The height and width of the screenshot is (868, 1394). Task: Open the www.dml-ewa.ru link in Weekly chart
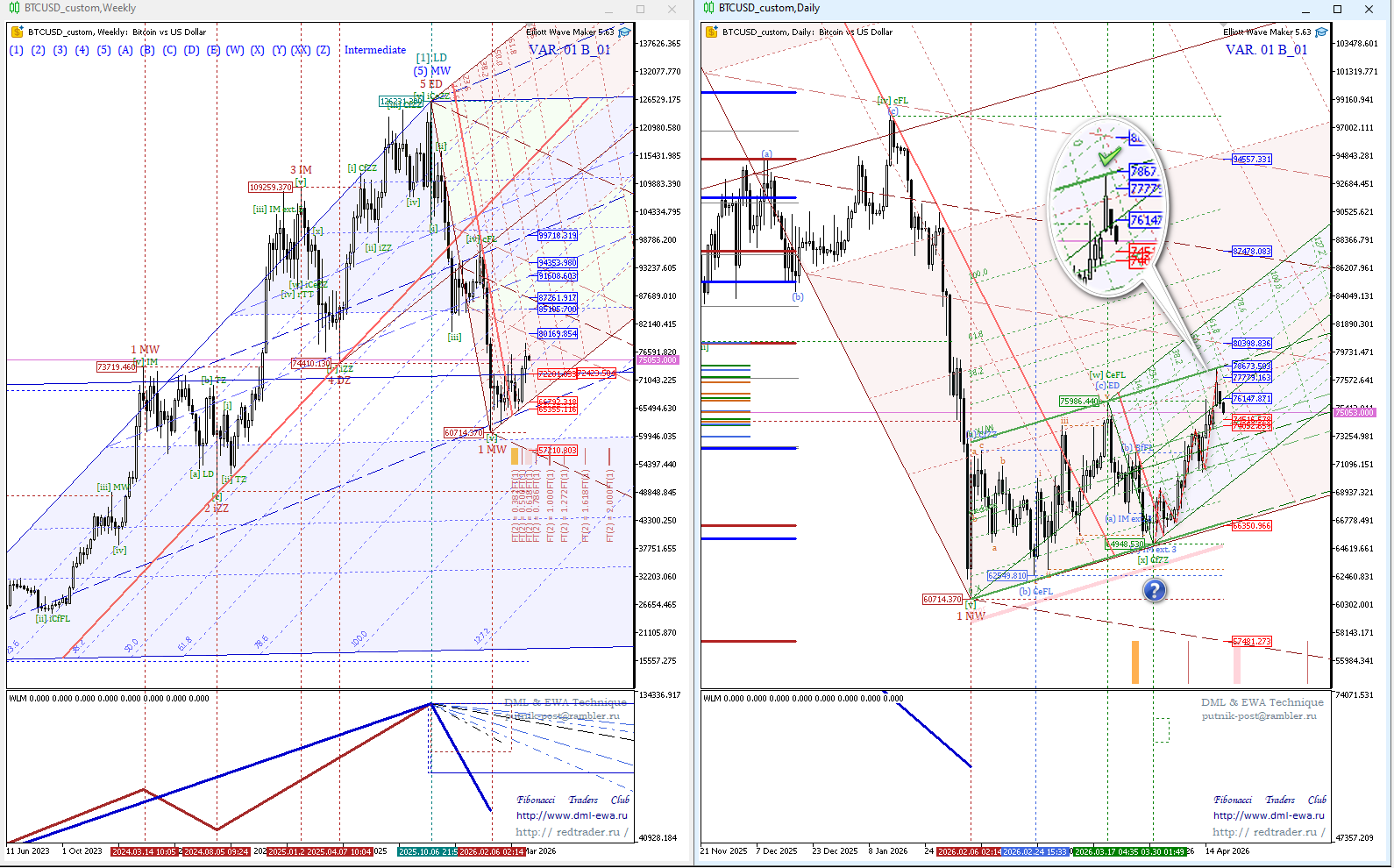pos(572,815)
